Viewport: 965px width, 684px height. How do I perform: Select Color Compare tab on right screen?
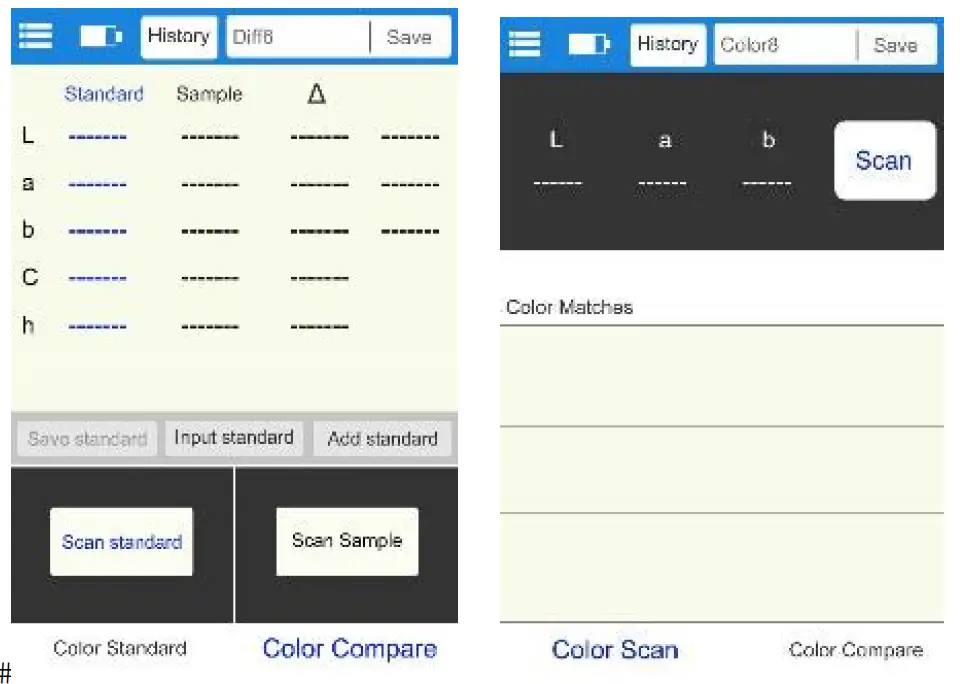[x=855, y=650]
